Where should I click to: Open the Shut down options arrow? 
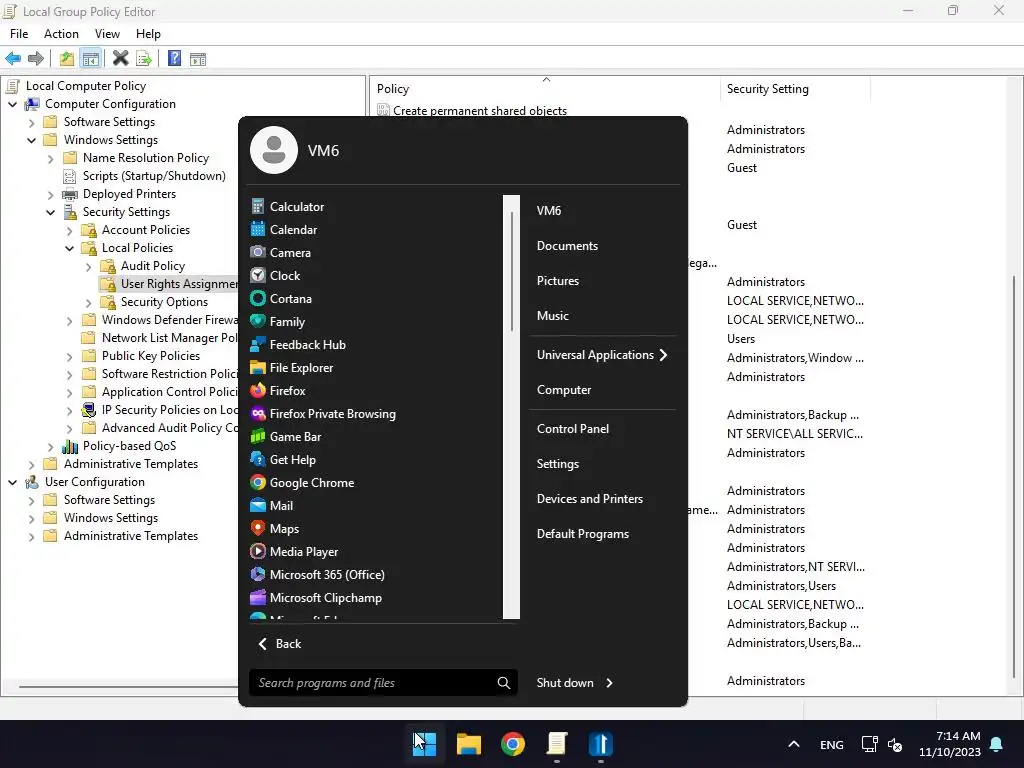[609, 682]
